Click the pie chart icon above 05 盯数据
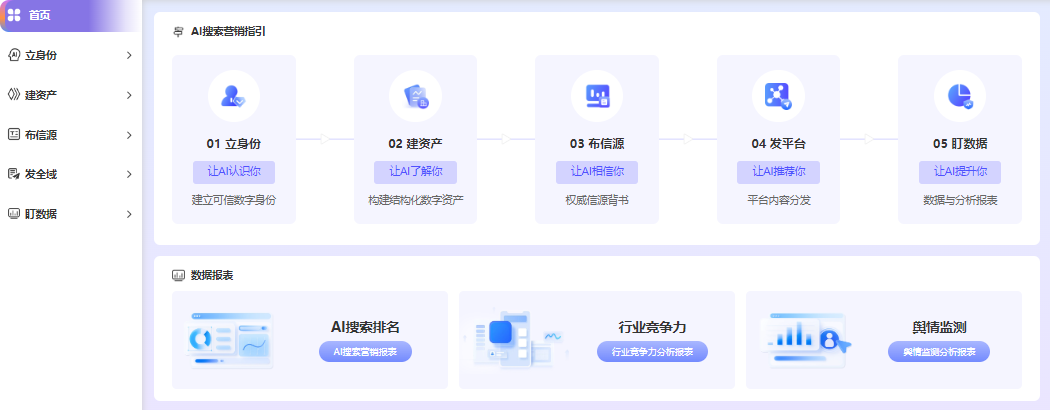The height and width of the screenshot is (410, 1050). tap(960, 96)
